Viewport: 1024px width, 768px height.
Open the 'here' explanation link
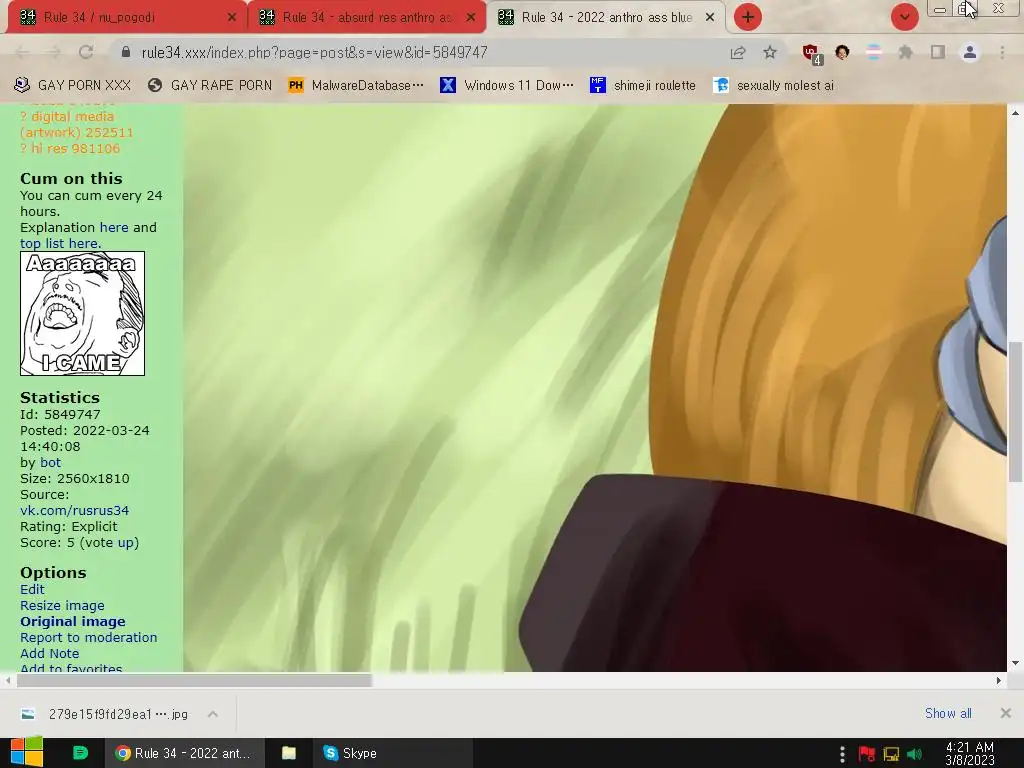coord(114,227)
